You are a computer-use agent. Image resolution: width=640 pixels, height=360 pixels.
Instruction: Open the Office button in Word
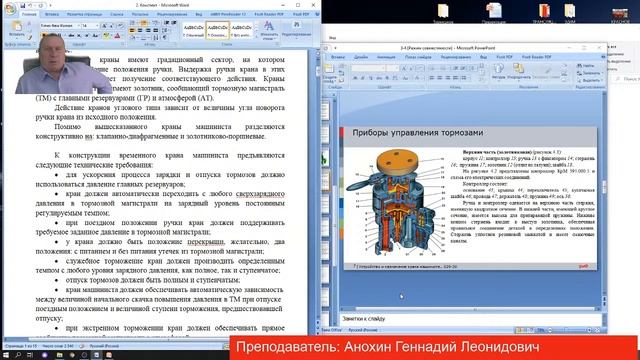[x=10, y=9]
